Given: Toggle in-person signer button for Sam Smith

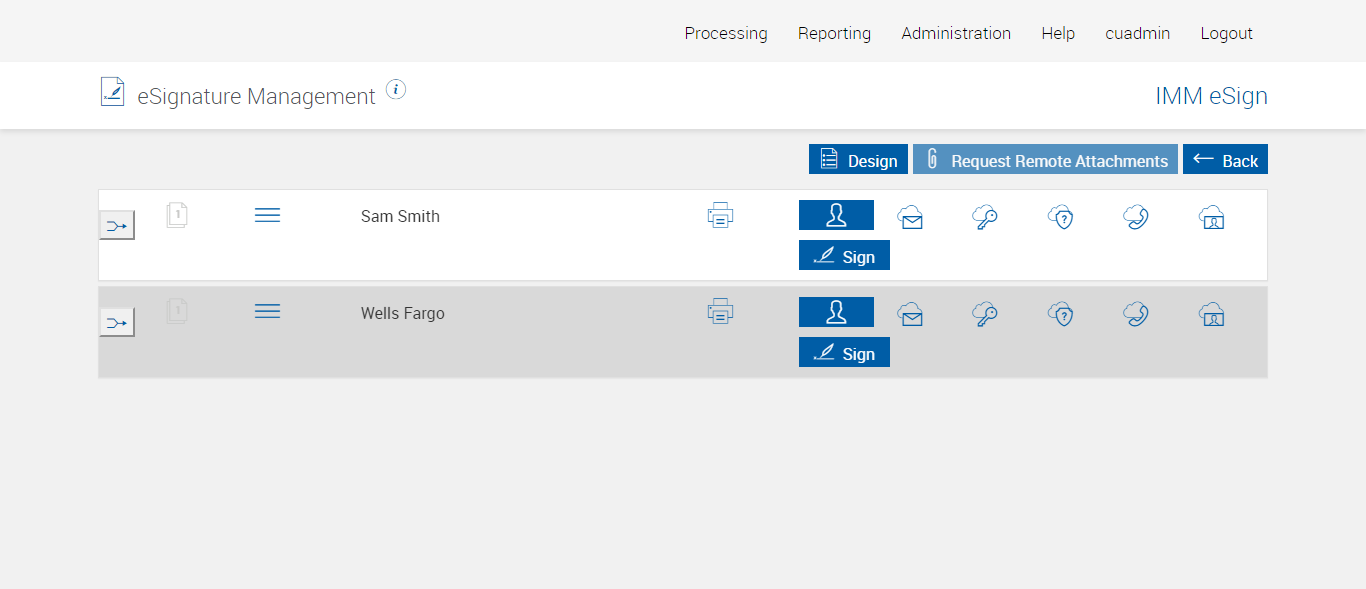Looking at the screenshot, I should click(x=836, y=215).
